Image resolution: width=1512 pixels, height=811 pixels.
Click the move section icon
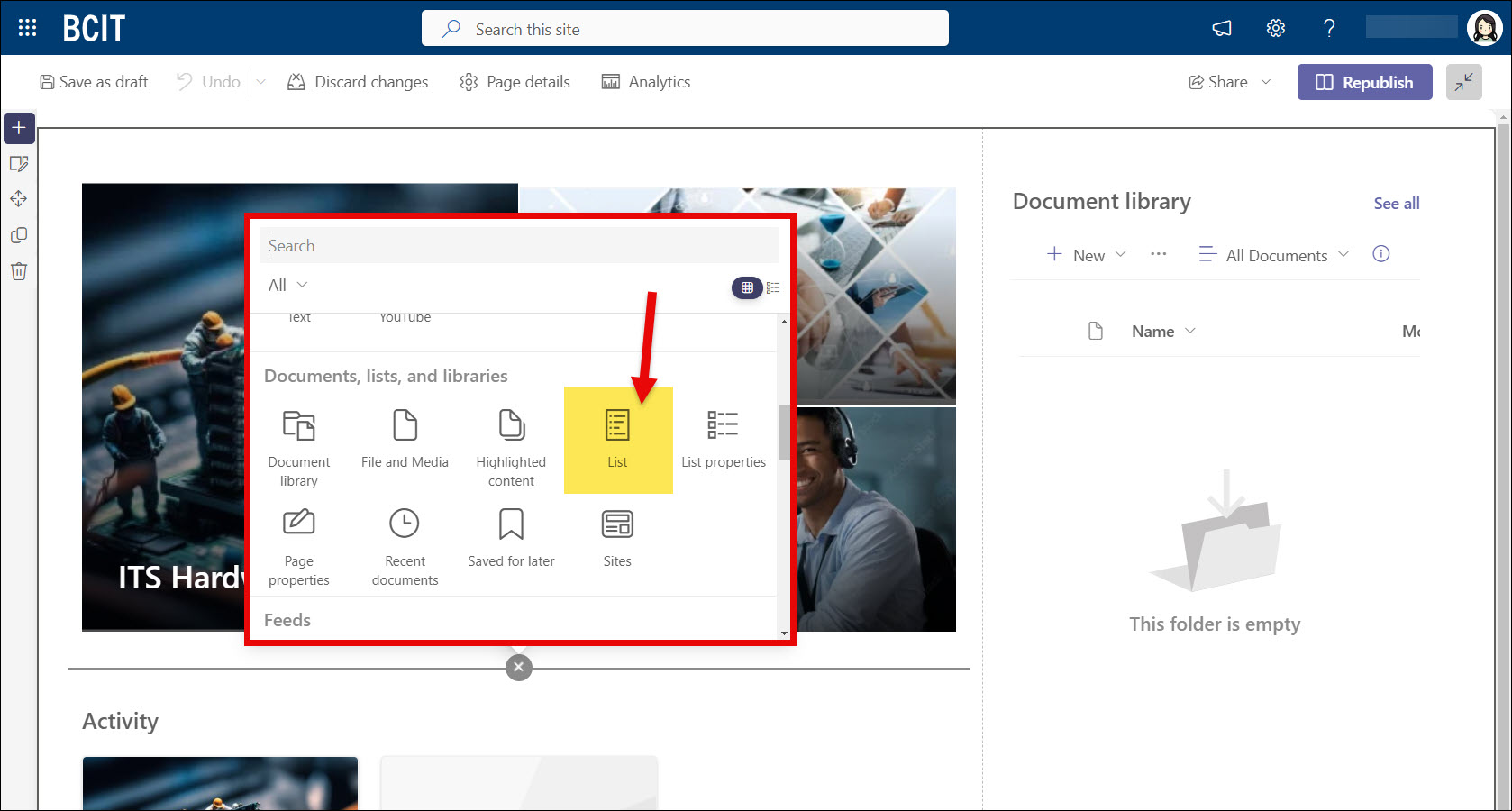[x=19, y=199]
